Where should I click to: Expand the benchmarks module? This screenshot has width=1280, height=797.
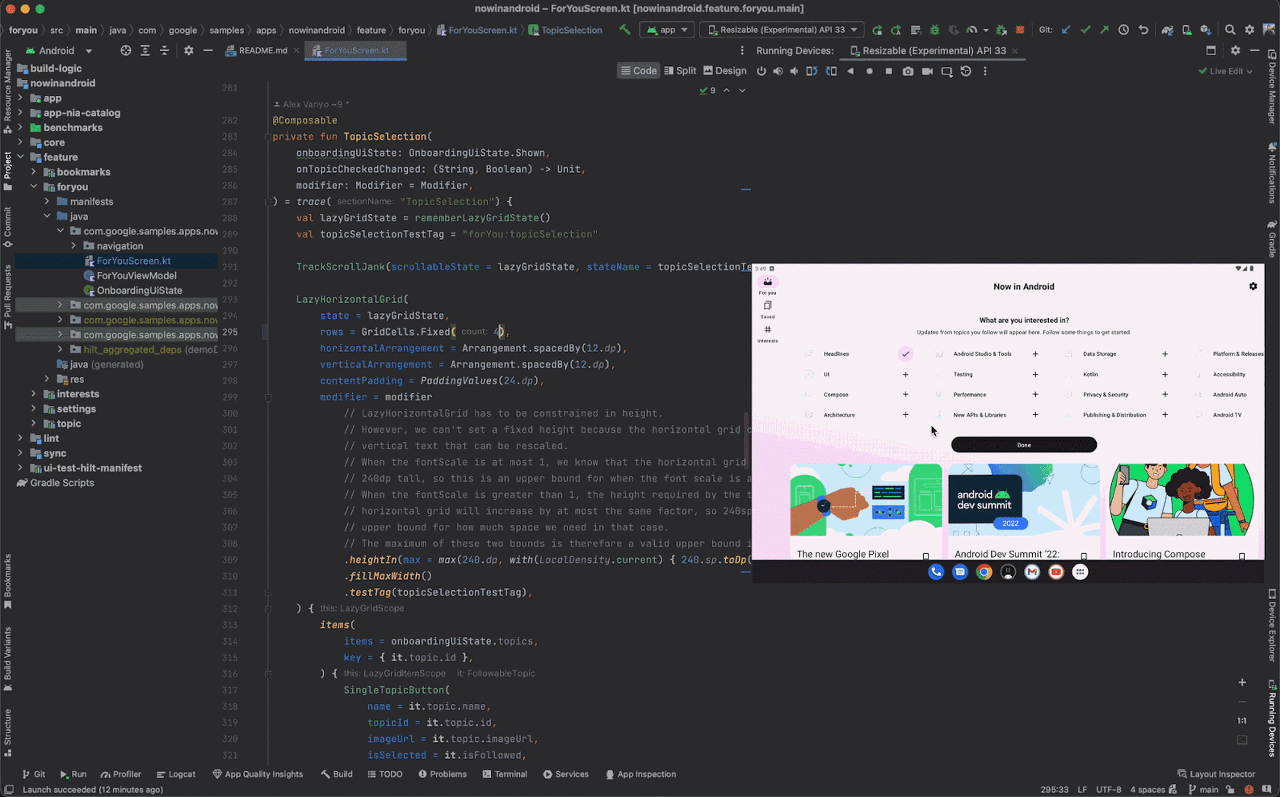coord(20,128)
